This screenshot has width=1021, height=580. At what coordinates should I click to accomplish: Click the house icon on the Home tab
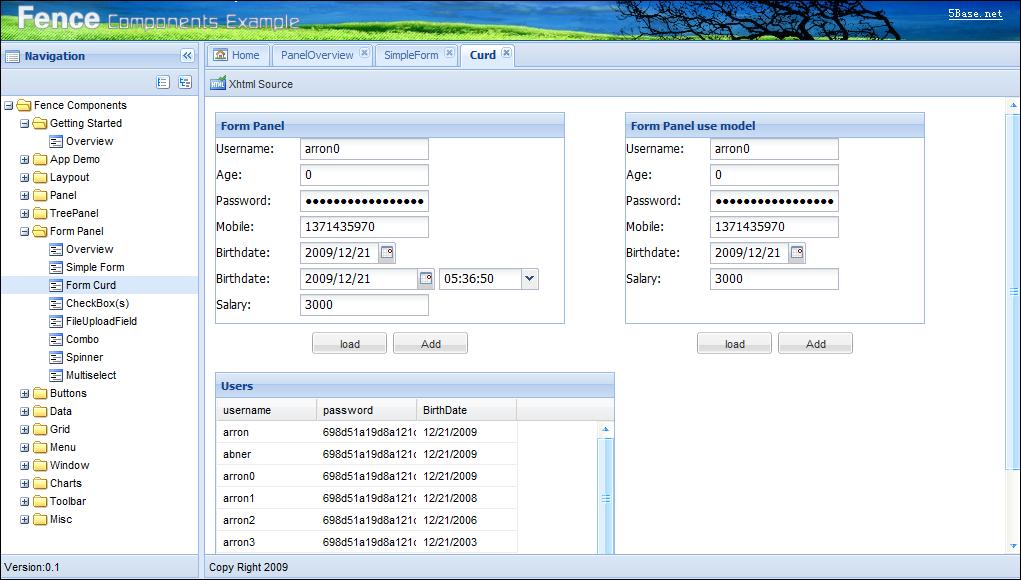[220, 56]
